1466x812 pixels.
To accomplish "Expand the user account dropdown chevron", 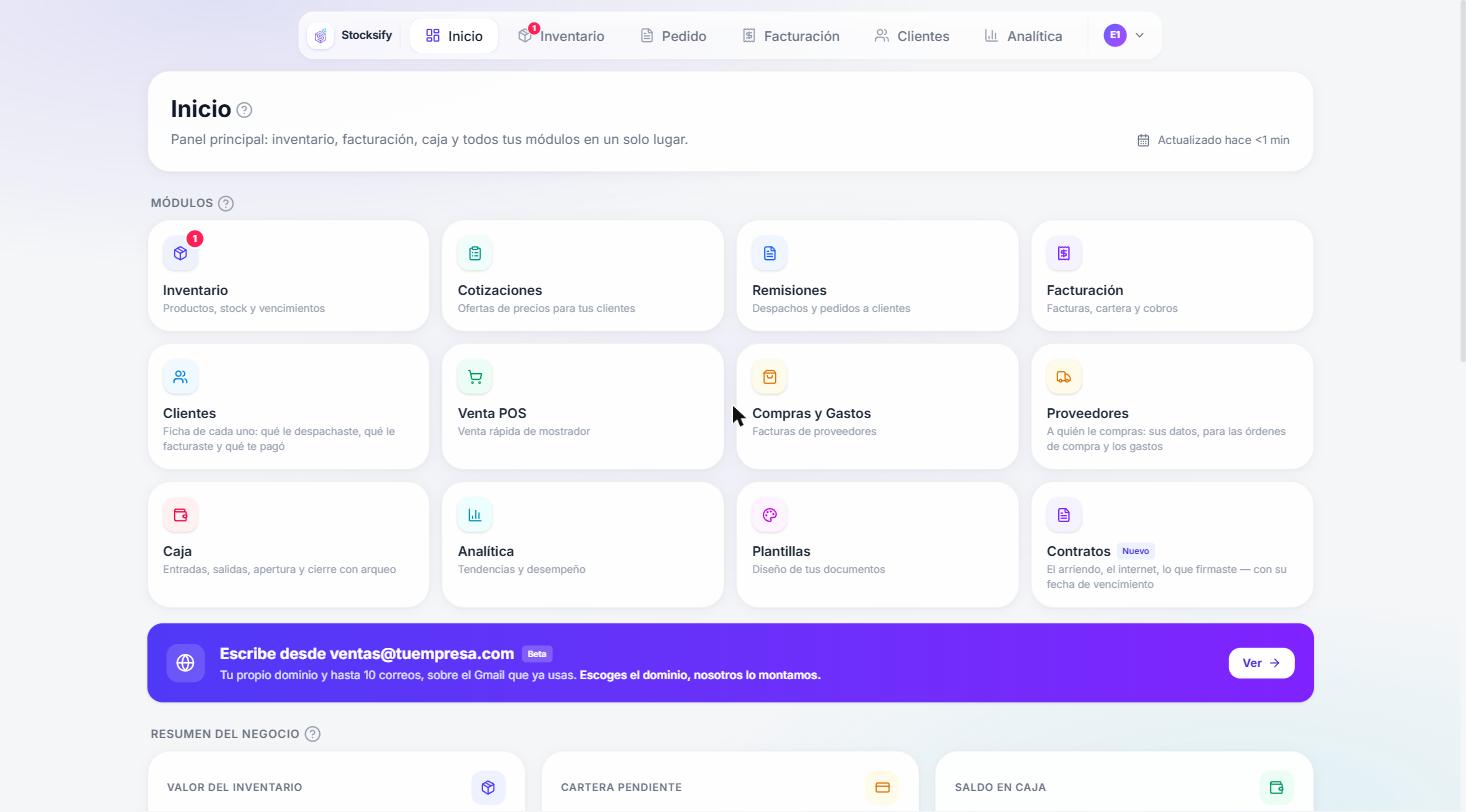I will click(x=1139, y=35).
